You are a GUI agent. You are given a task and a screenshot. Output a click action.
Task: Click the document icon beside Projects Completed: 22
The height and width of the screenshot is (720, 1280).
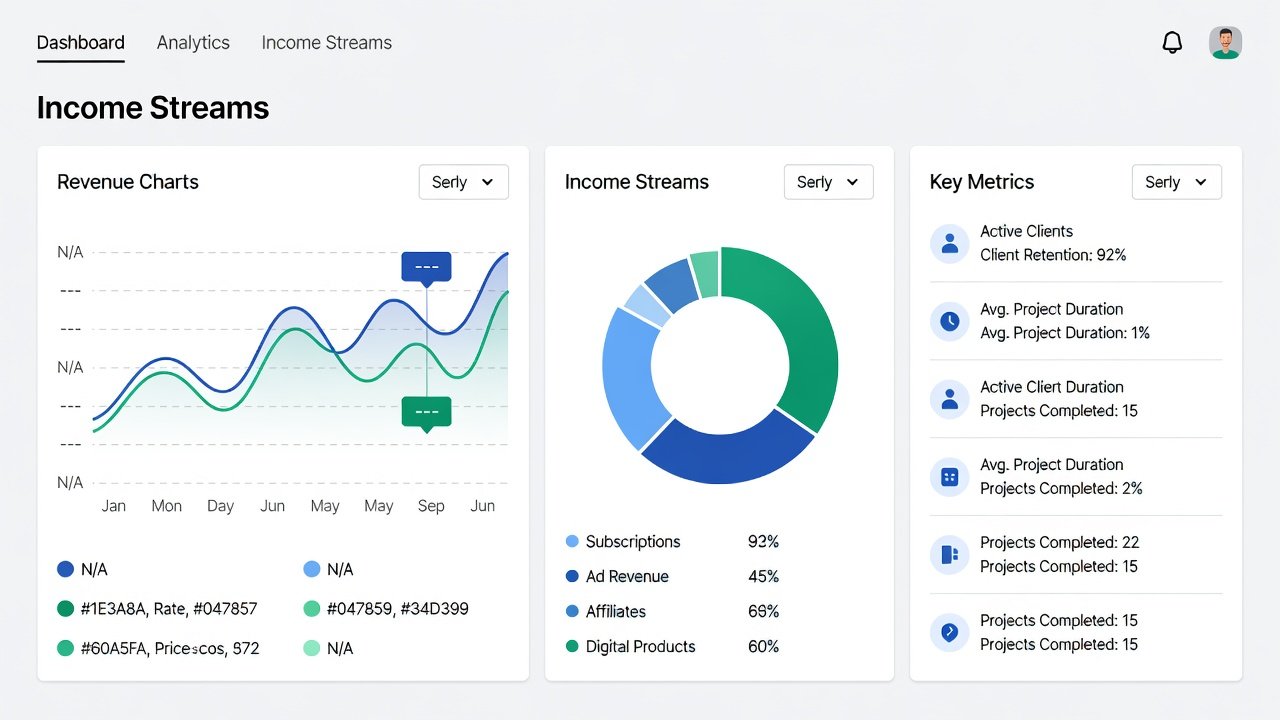950,555
